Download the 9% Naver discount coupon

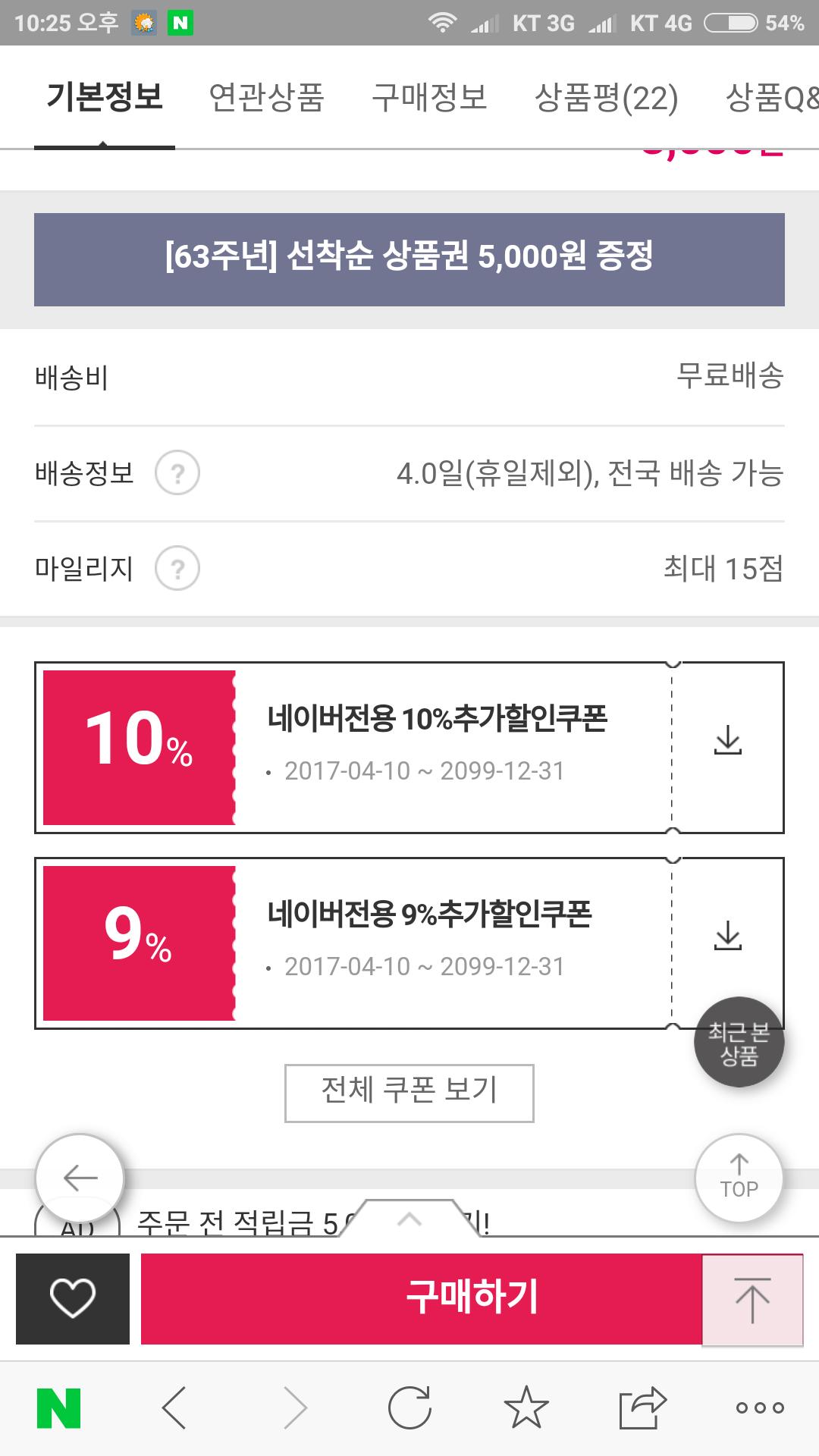pos(728,937)
